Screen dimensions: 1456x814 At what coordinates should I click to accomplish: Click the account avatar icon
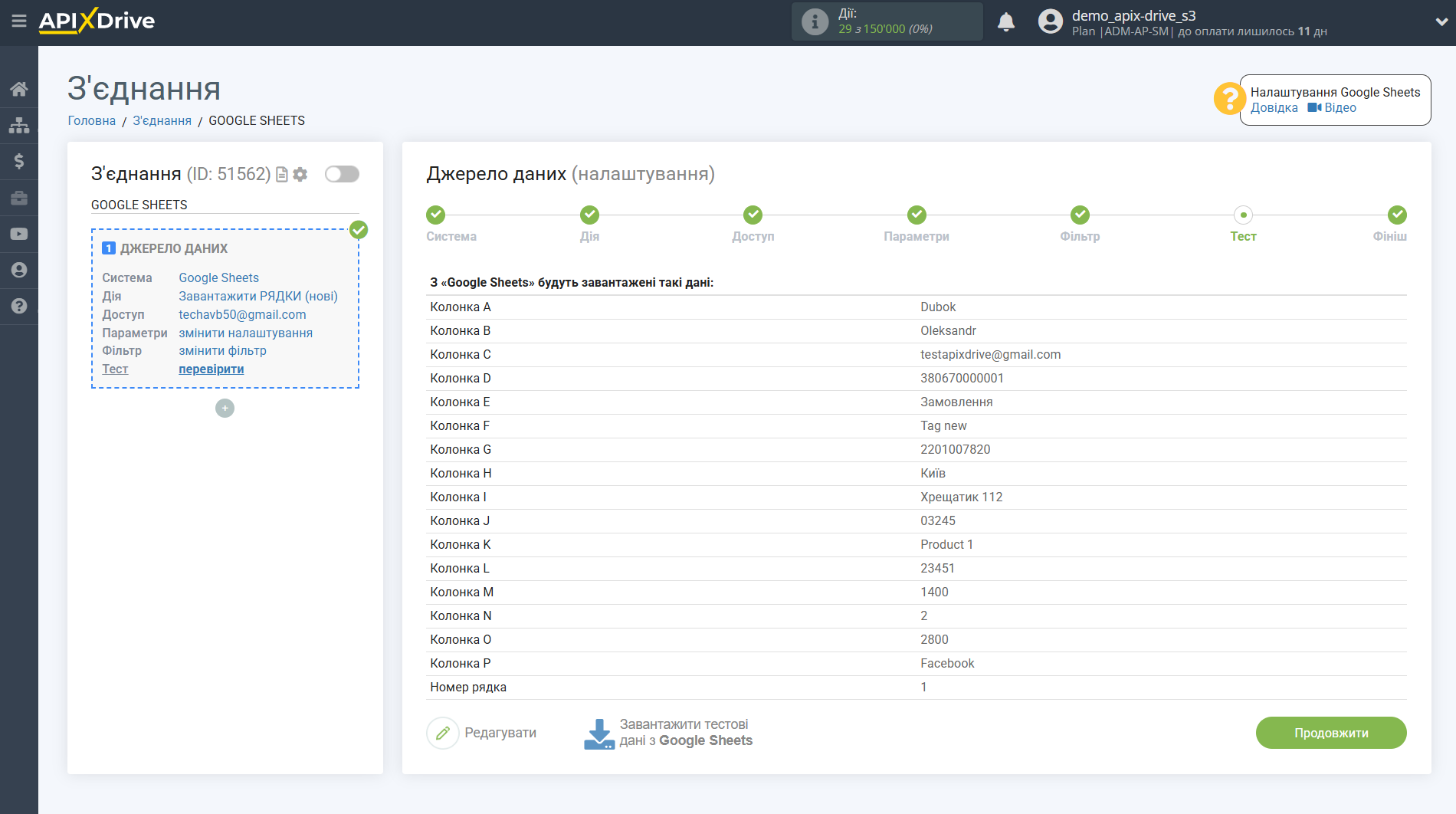point(1050,21)
